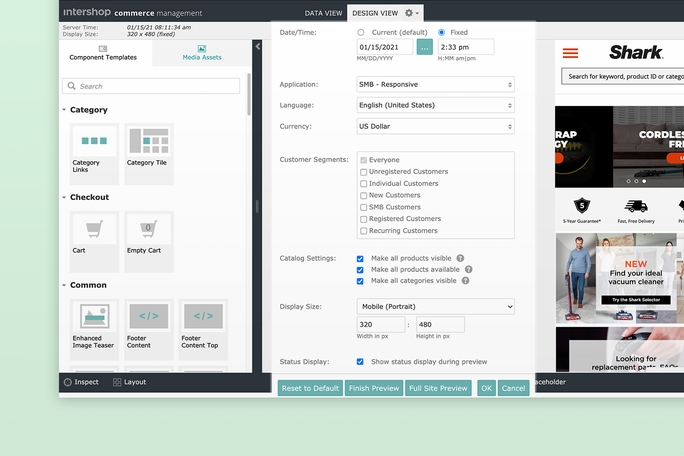Open the Media Assets tab
684x456 pixels.
click(x=202, y=53)
